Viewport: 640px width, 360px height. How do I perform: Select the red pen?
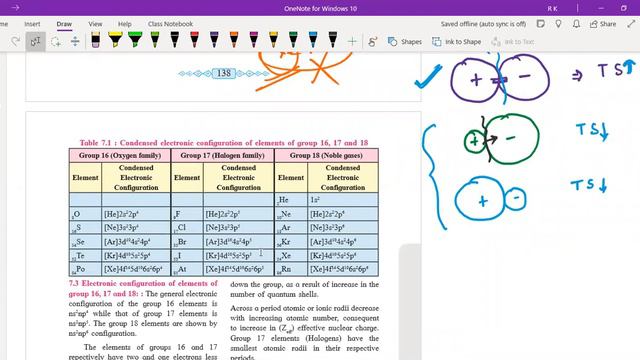pos(194,40)
